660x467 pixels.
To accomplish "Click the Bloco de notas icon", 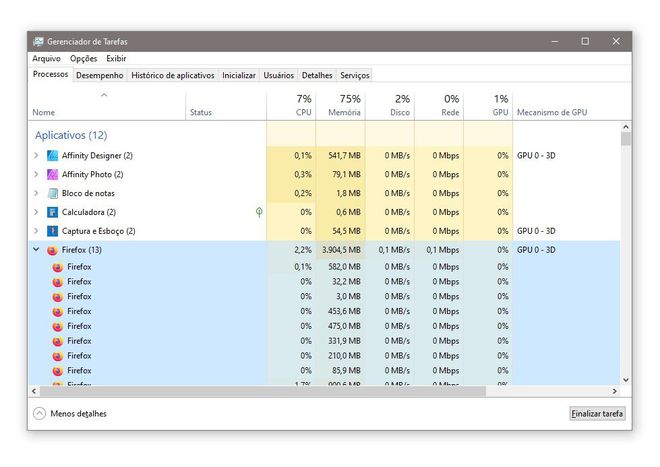I will coord(52,193).
